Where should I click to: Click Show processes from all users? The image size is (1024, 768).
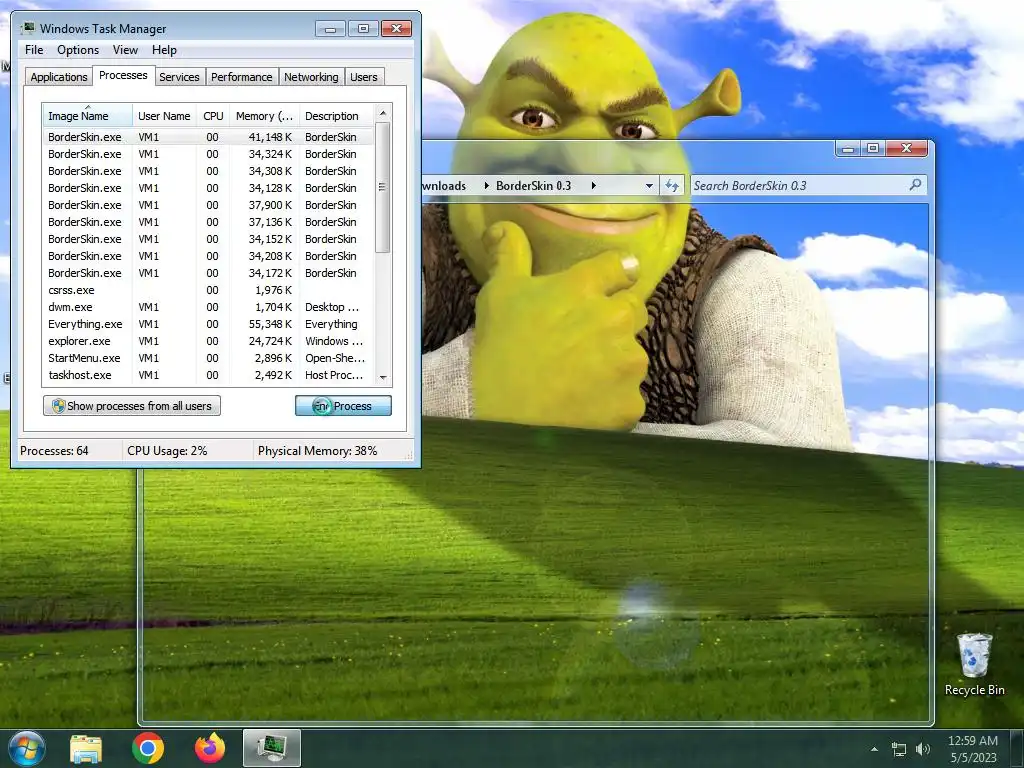[x=132, y=406]
